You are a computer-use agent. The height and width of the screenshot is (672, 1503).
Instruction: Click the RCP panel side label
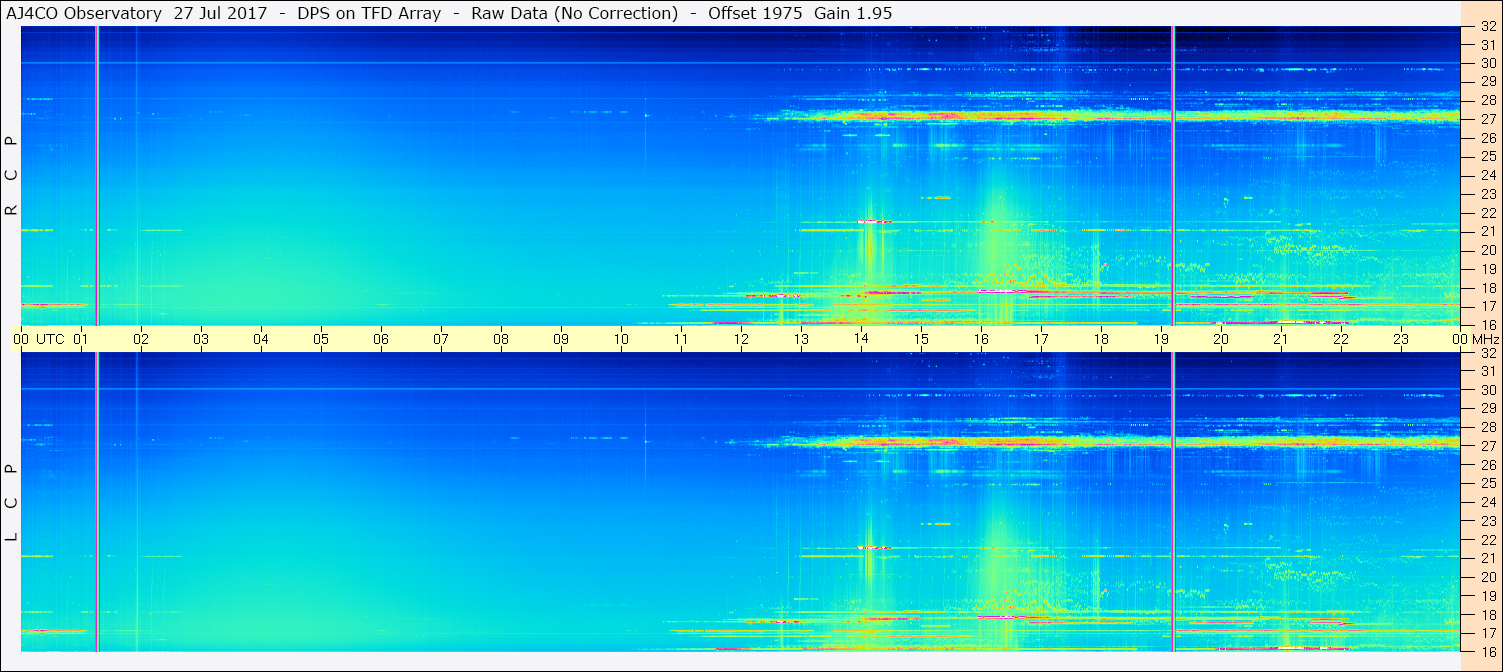pyautogui.click(x=12, y=176)
